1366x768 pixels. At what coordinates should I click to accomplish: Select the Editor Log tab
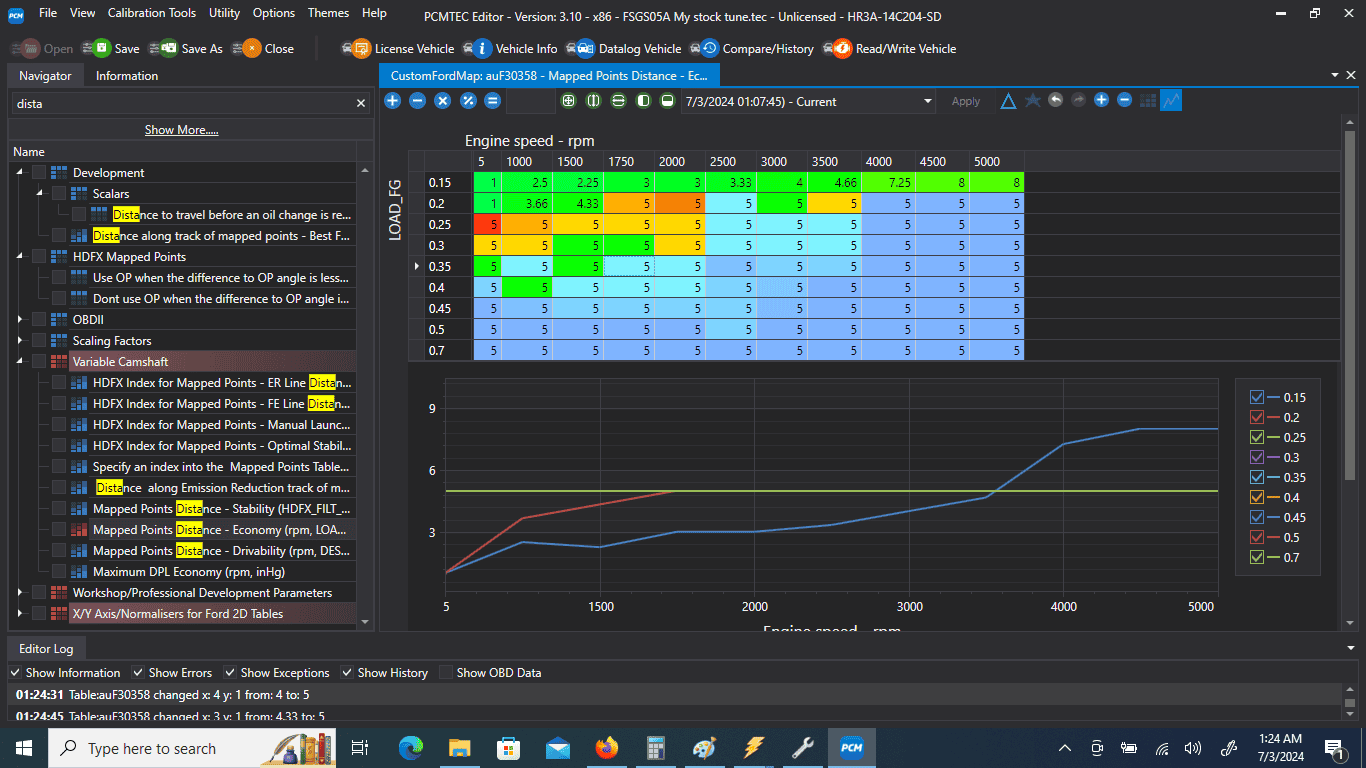click(x=46, y=648)
